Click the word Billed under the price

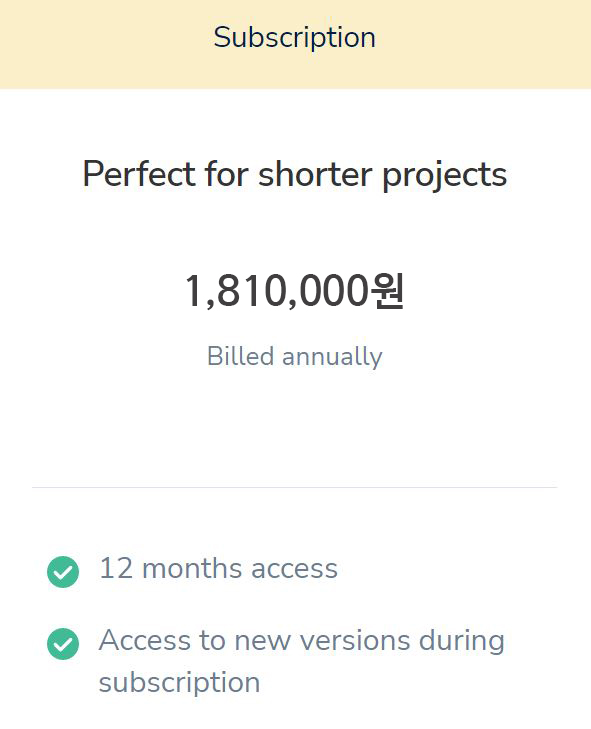pos(240,357)
